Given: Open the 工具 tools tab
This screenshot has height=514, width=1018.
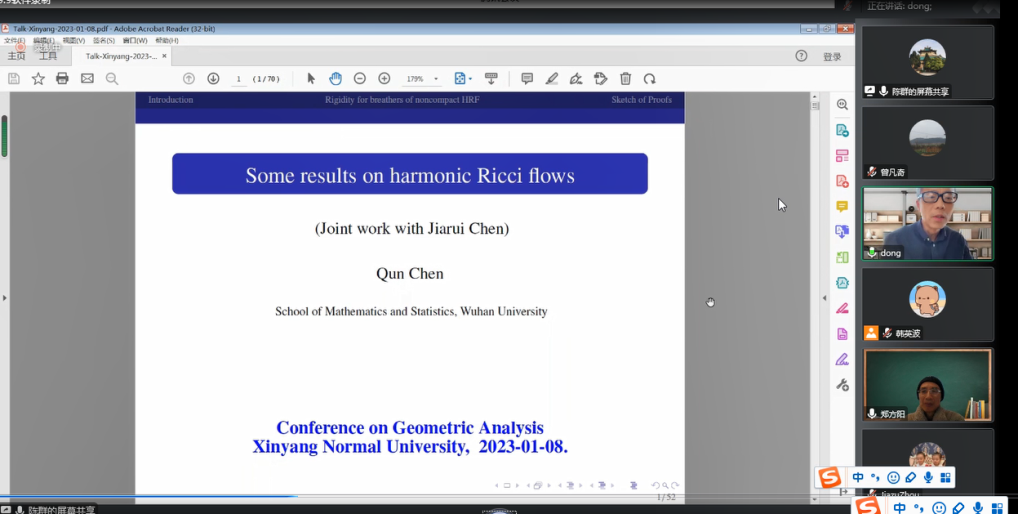Looking at the screenshot, I should coord(48,57).
